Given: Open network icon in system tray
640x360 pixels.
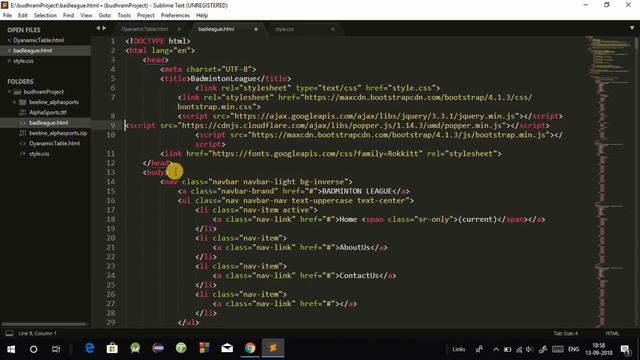Looking at the screenshot, I should (519, 349).
